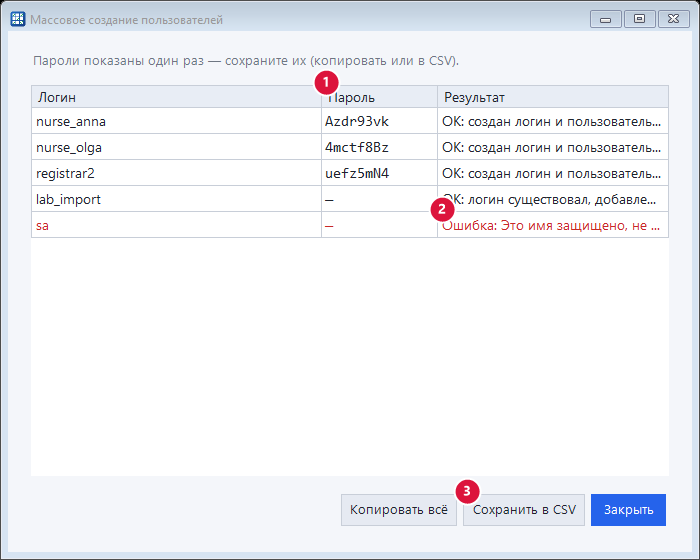Click the 'логин существовал' result cell
Viewport: 700px width, 560px height.
[x=553, y=199]
